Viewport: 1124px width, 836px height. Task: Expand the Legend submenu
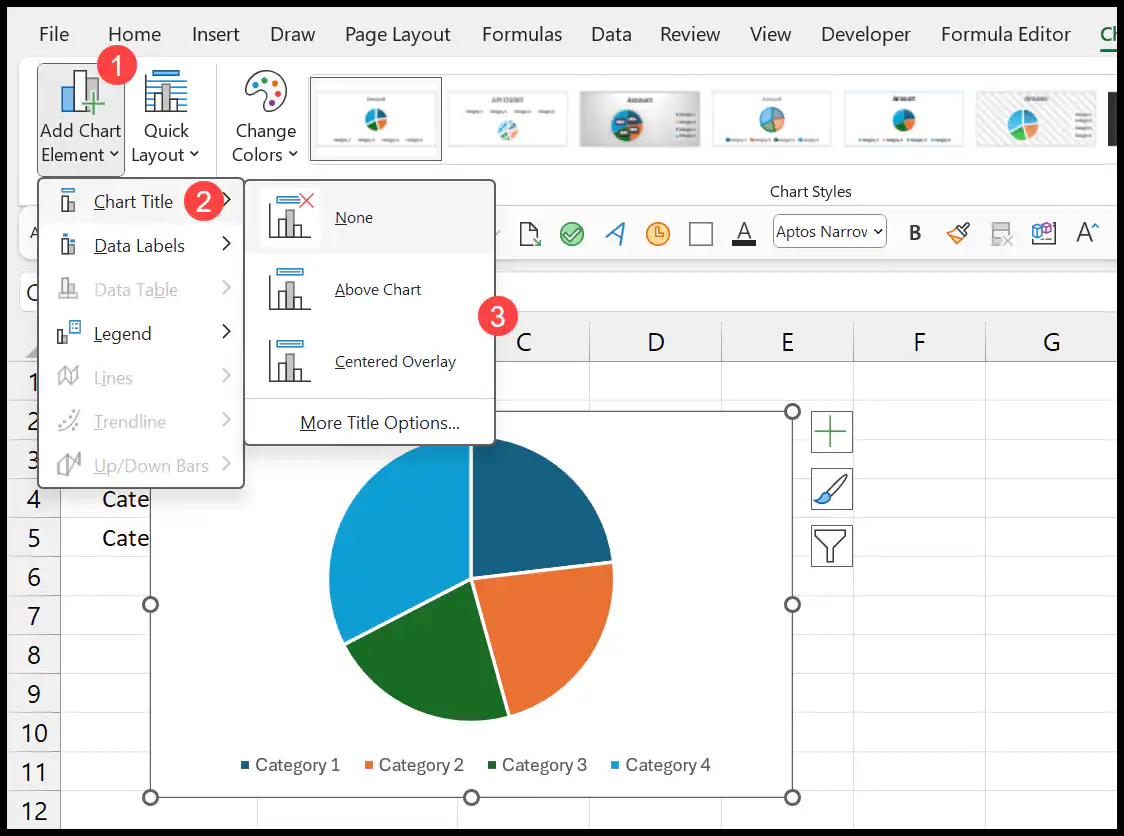pos(142,333)
